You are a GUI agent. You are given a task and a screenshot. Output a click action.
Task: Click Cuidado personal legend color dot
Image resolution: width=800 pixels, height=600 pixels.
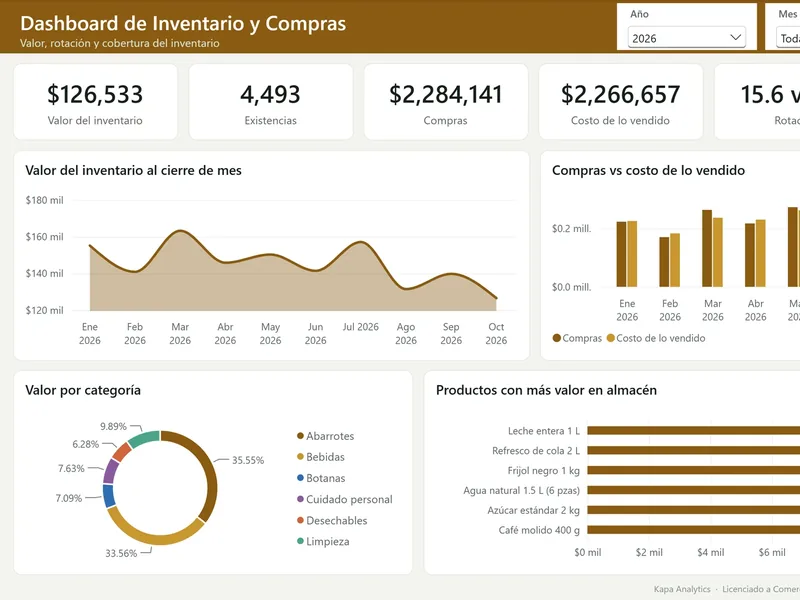point(301,499)
